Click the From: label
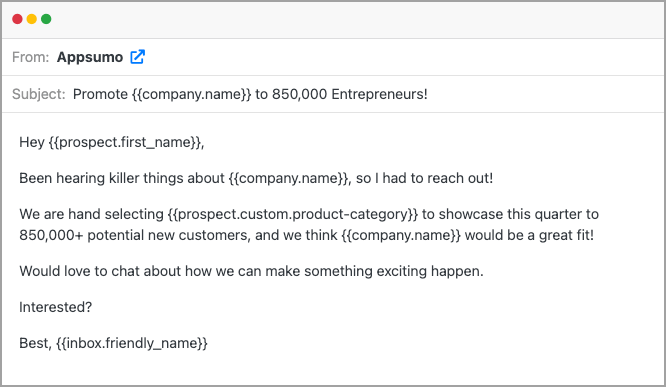Viewport: 666px width, 387px height. click(x=31, y=57)
